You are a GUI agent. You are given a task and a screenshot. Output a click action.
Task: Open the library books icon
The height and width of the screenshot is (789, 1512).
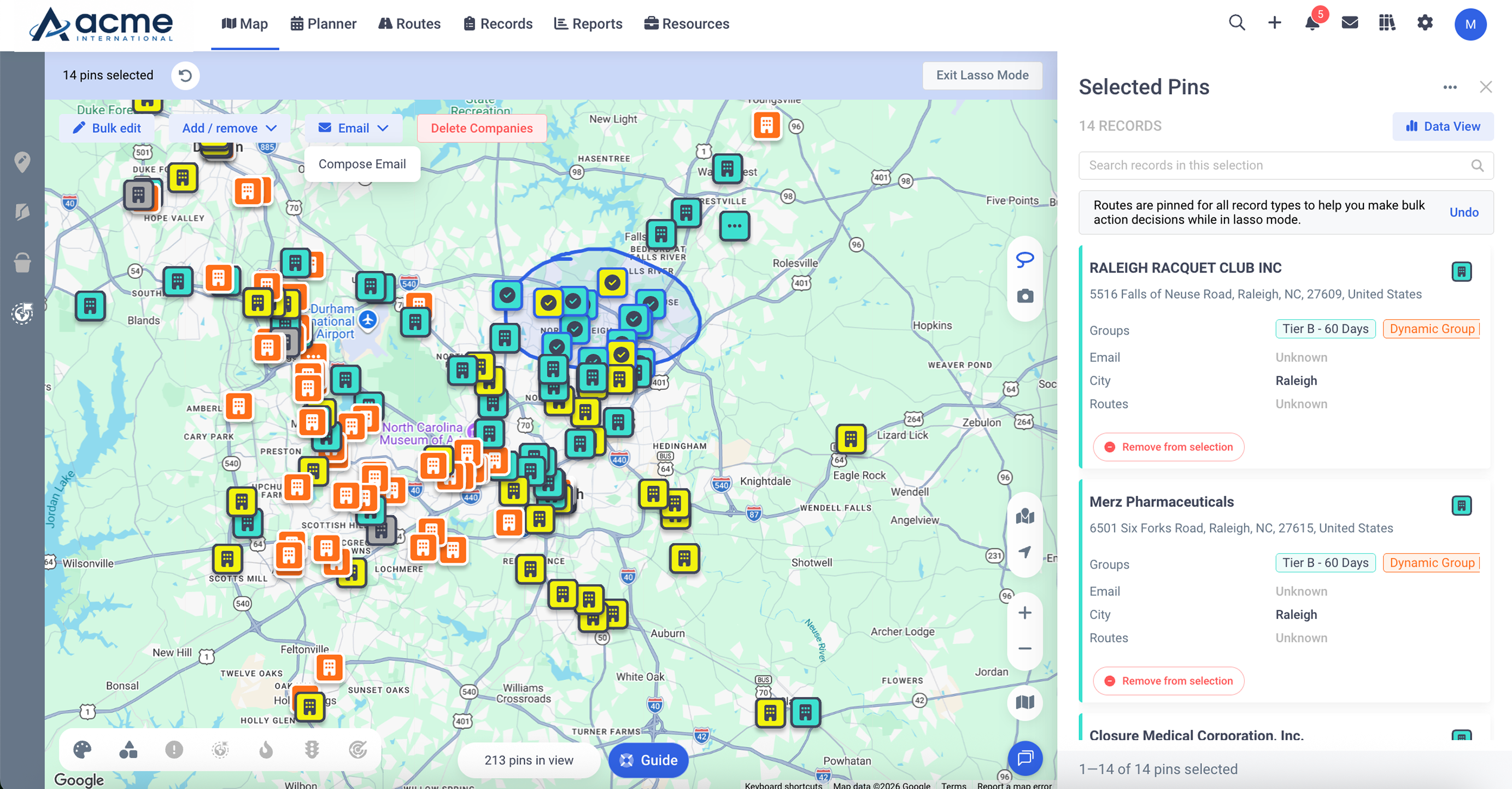click(x=1387, y=24)
